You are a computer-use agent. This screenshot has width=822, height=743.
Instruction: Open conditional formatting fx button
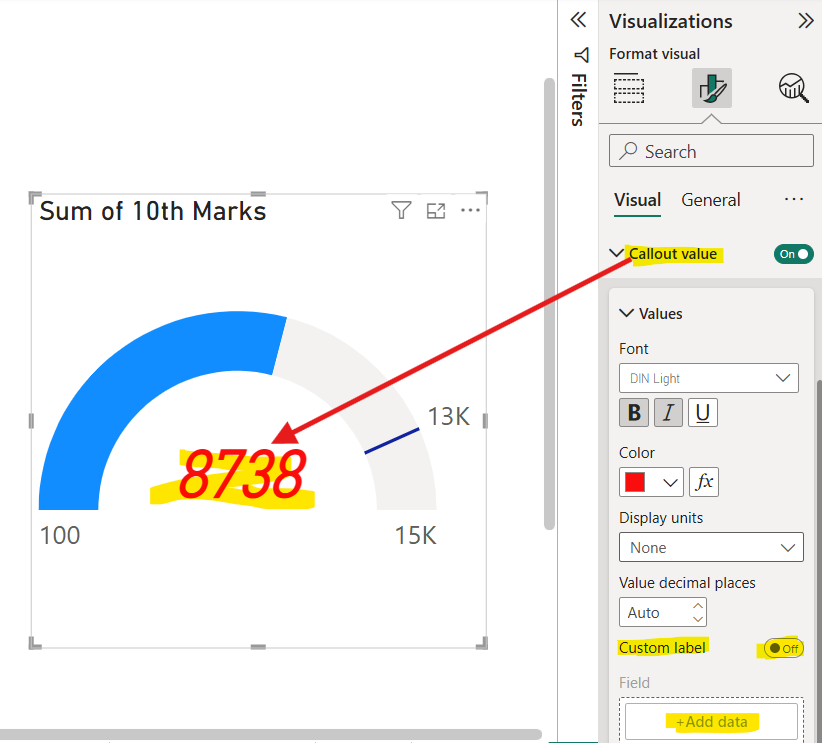[x=704, y=482]
